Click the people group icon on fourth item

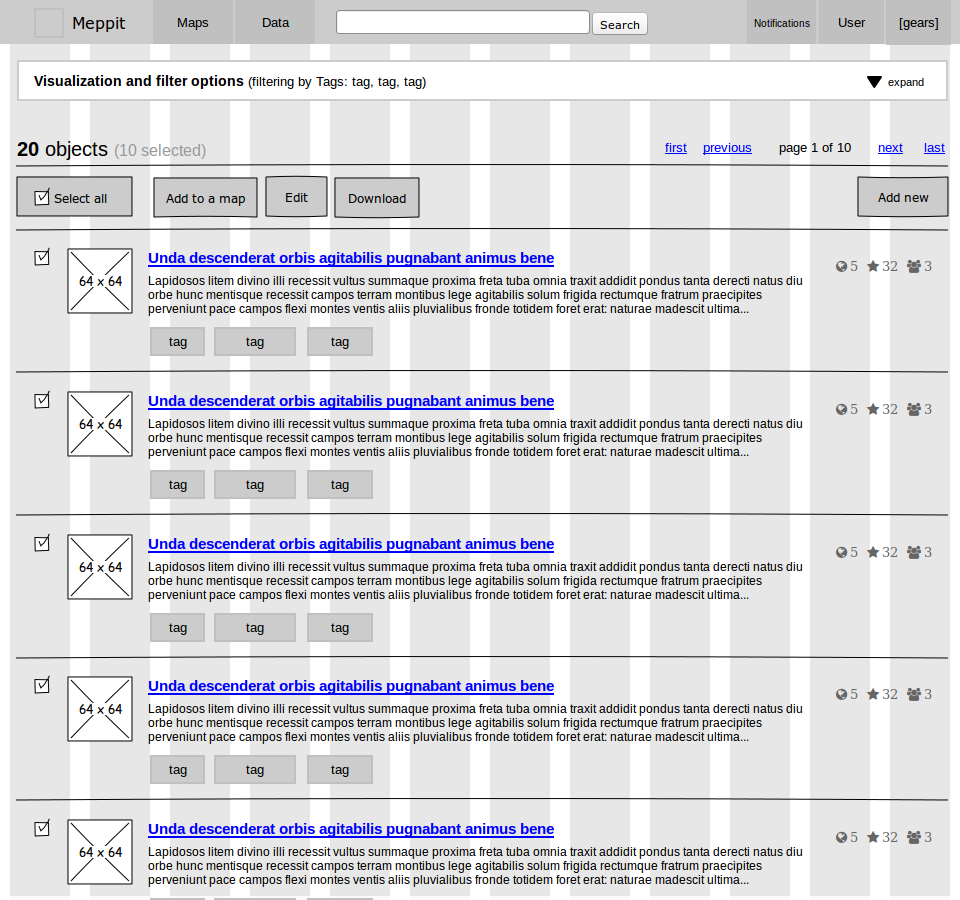coord(913,694)
